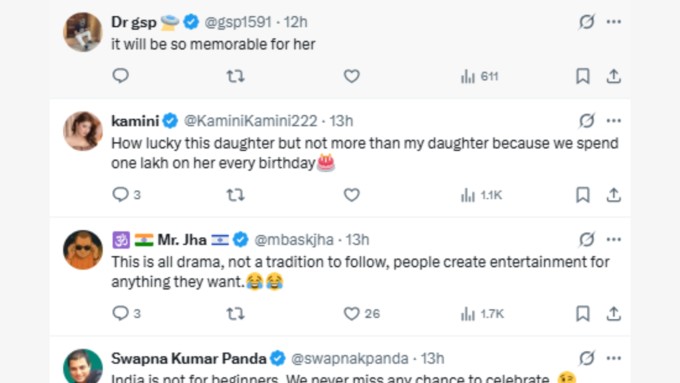Retweet Dr gsp's post
The width and height of the screenshot is (680, 383).
235,76
